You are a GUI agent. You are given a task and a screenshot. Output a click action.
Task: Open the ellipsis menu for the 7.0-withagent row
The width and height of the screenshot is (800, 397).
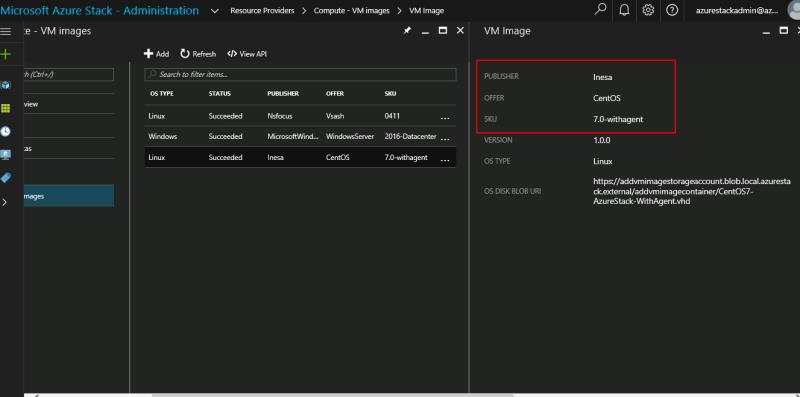445,160
